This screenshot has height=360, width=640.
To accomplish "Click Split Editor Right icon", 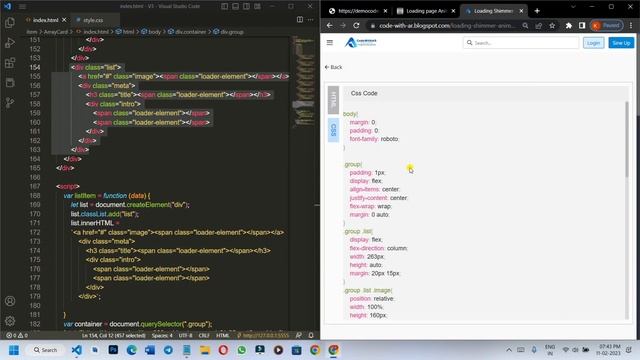I will tap(300, 20).
